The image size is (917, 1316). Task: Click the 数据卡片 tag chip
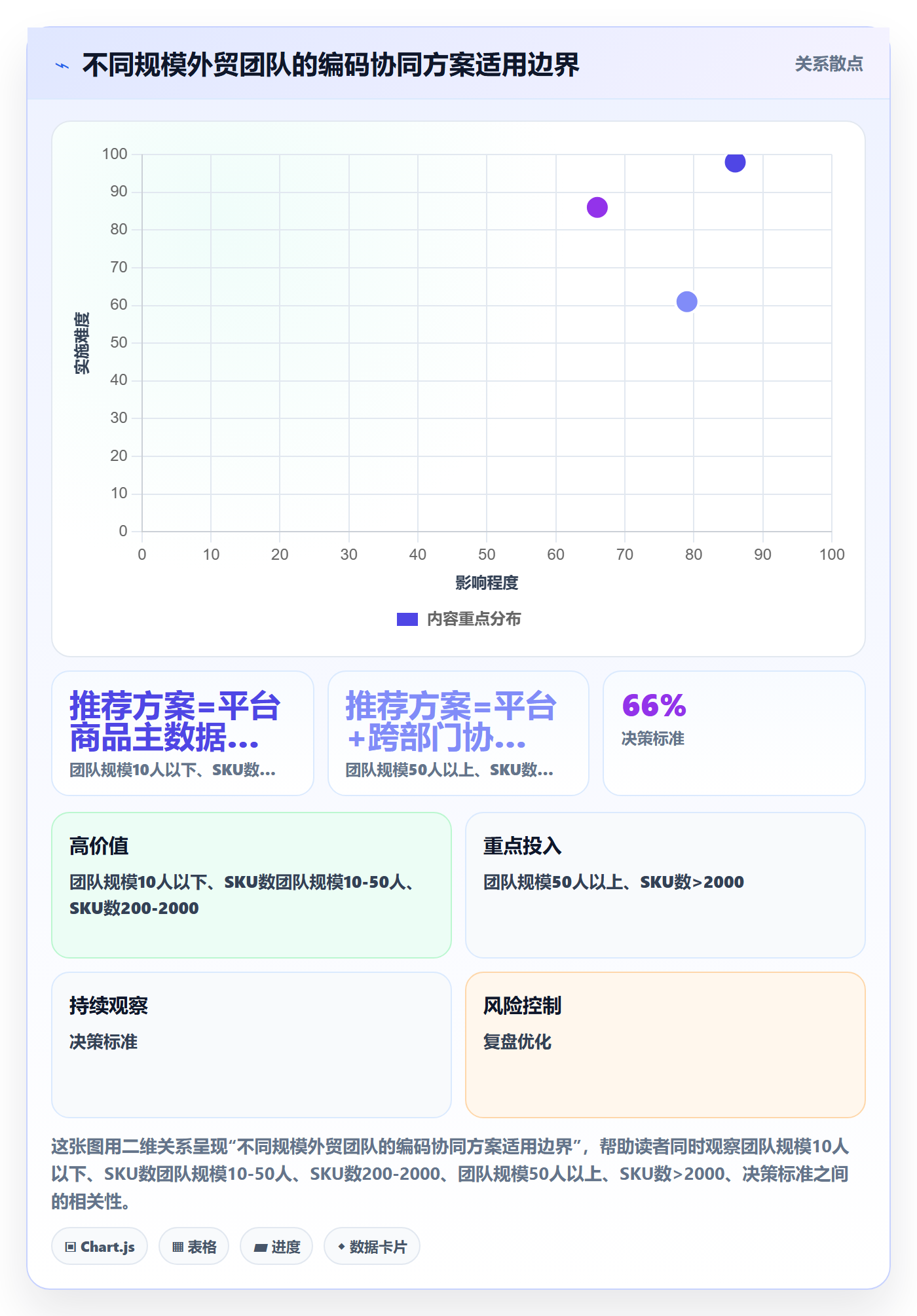coord(372,1247)
